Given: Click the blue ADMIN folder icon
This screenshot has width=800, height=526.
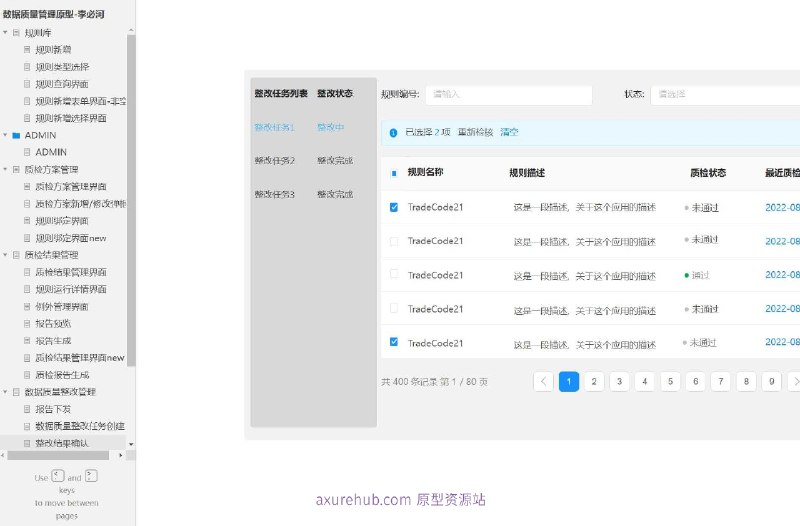Looking at the screenshot, I should point(16,135).
